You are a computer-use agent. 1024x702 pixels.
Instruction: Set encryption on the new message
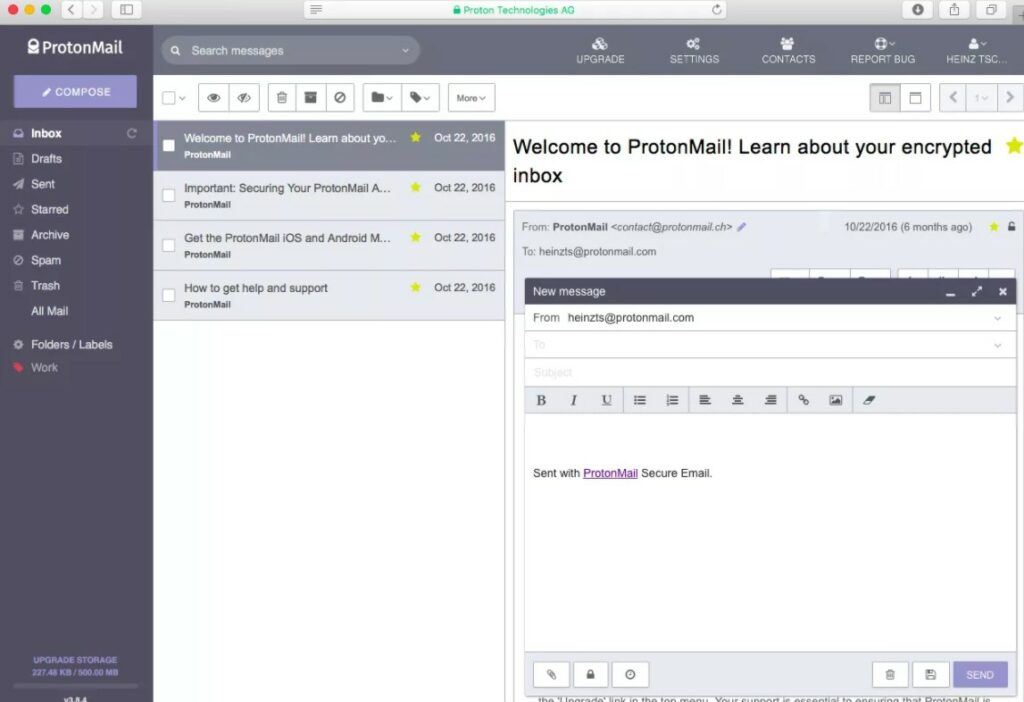(x=590, y=674)
